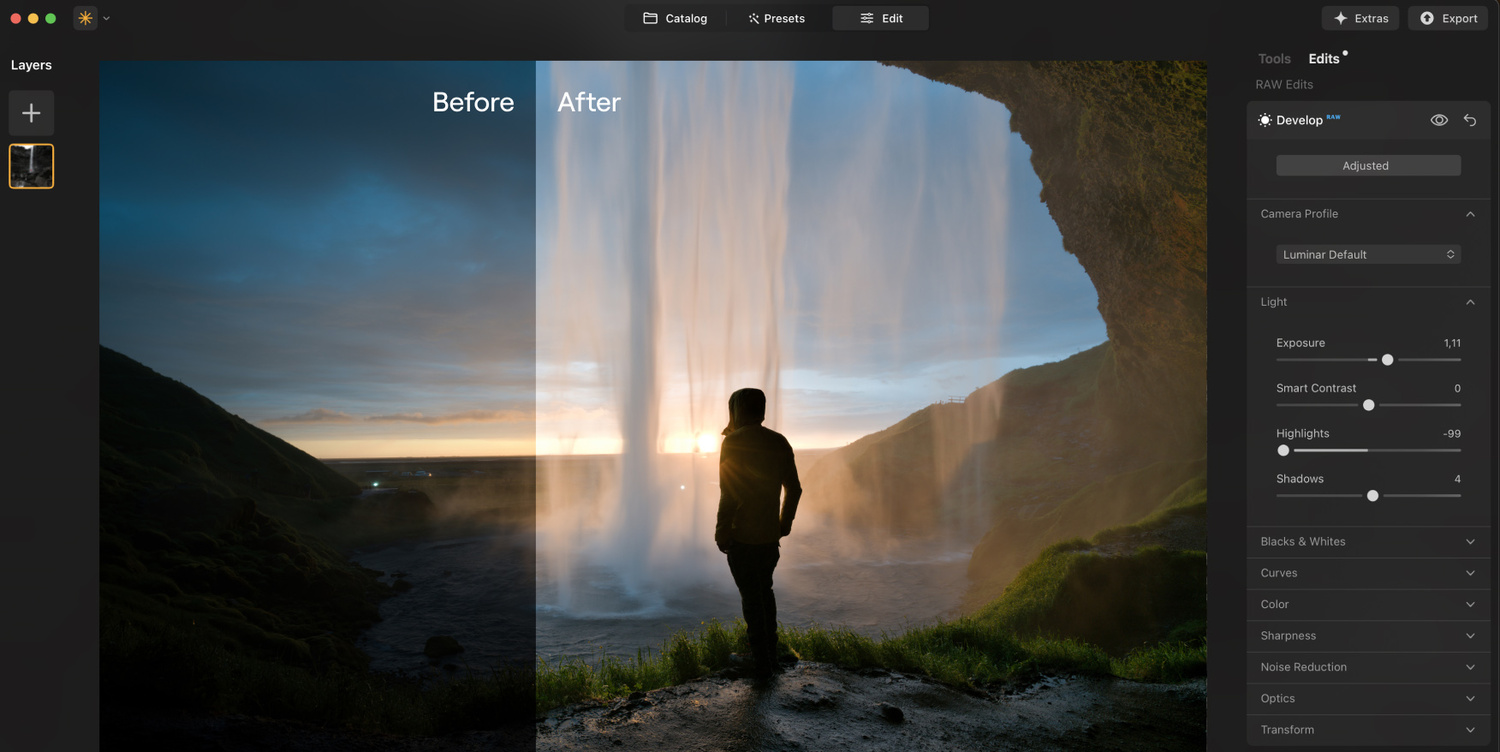
Task: Expand the Blacks & Whites section
Action: (x=1470, y=542)
